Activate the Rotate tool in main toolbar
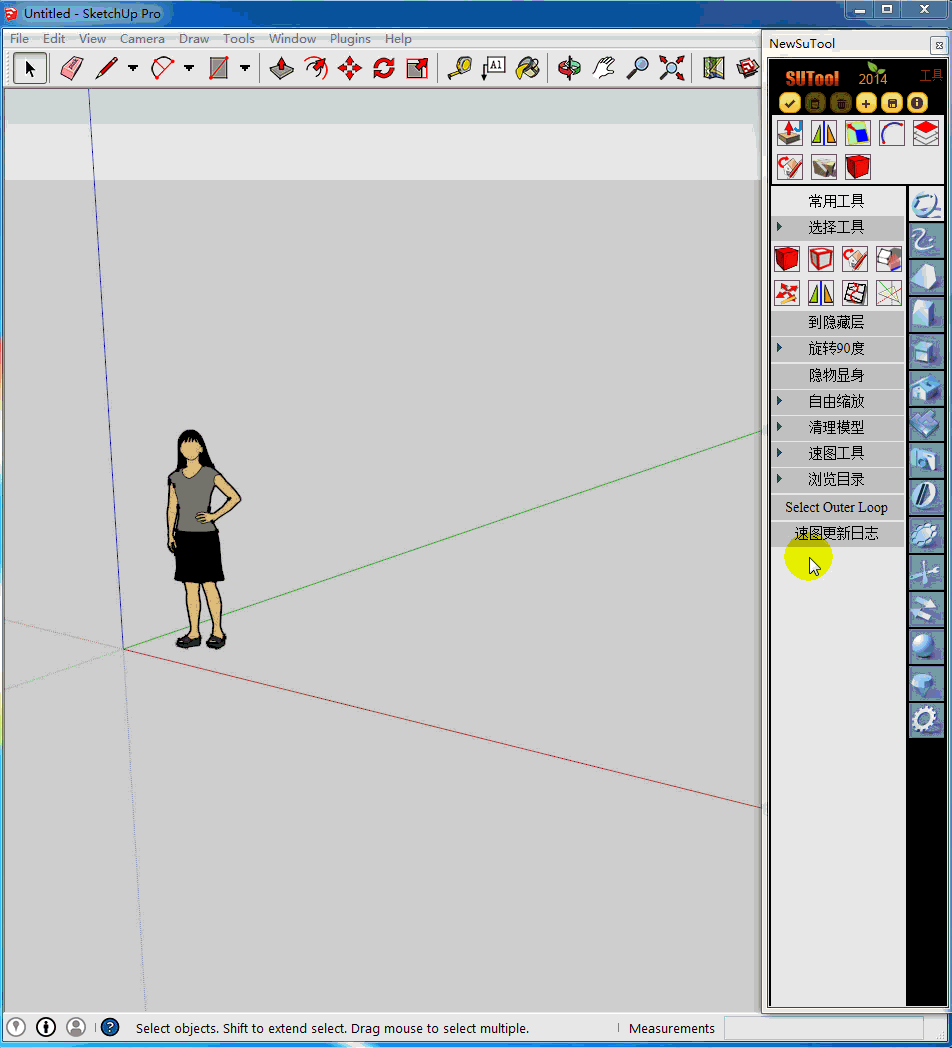The width and height of the screenshot is (952, 1048). pyautogui.click(x=384, y=68)
